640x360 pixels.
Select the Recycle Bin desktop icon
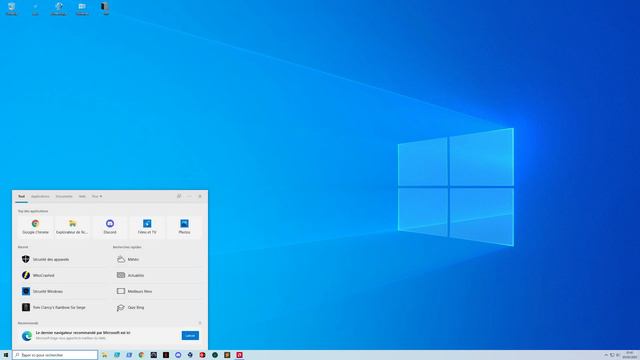click(x=11, y=9)
